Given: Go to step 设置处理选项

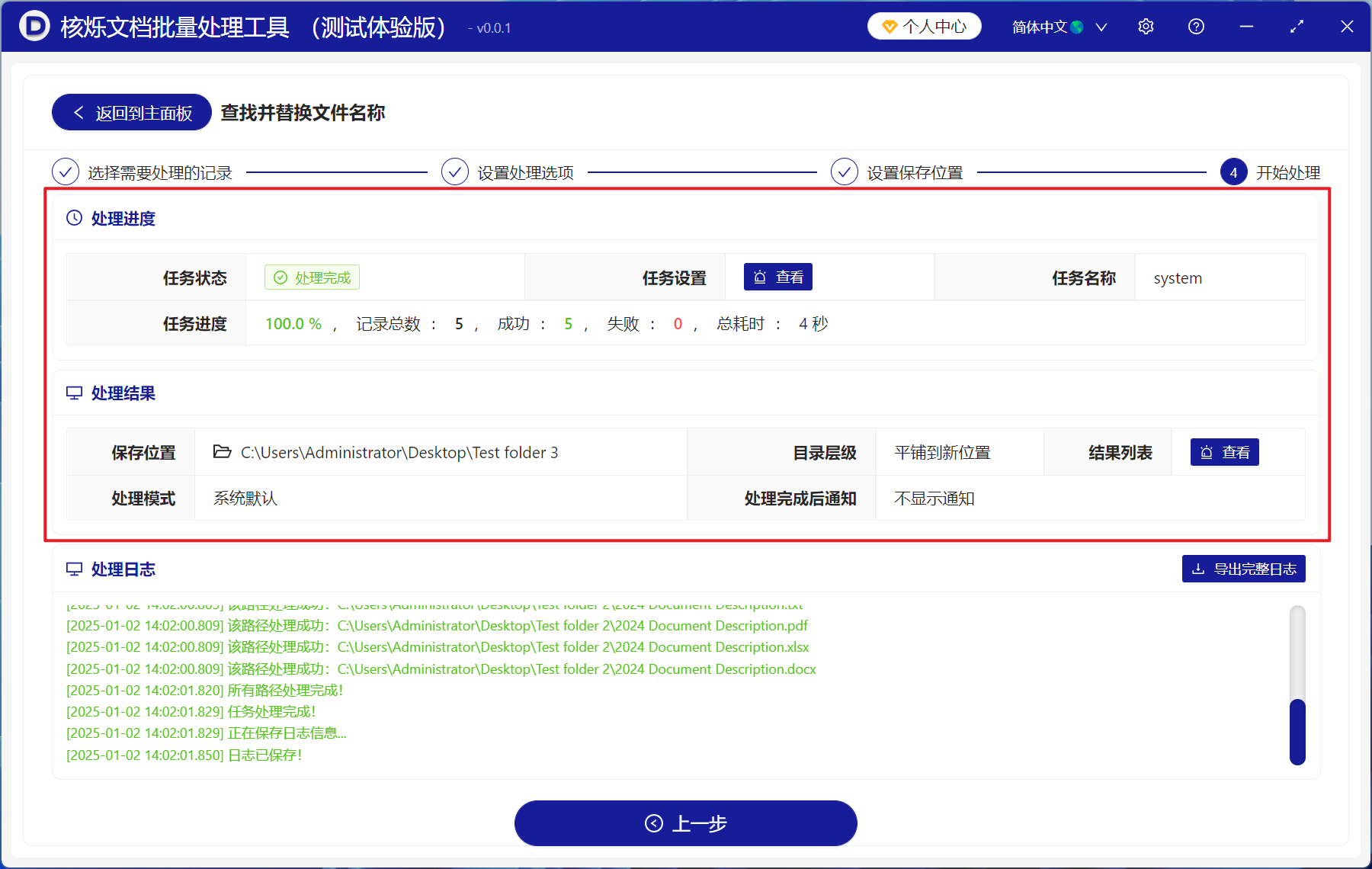Looking at the screenshot, I should coord(508,173).
